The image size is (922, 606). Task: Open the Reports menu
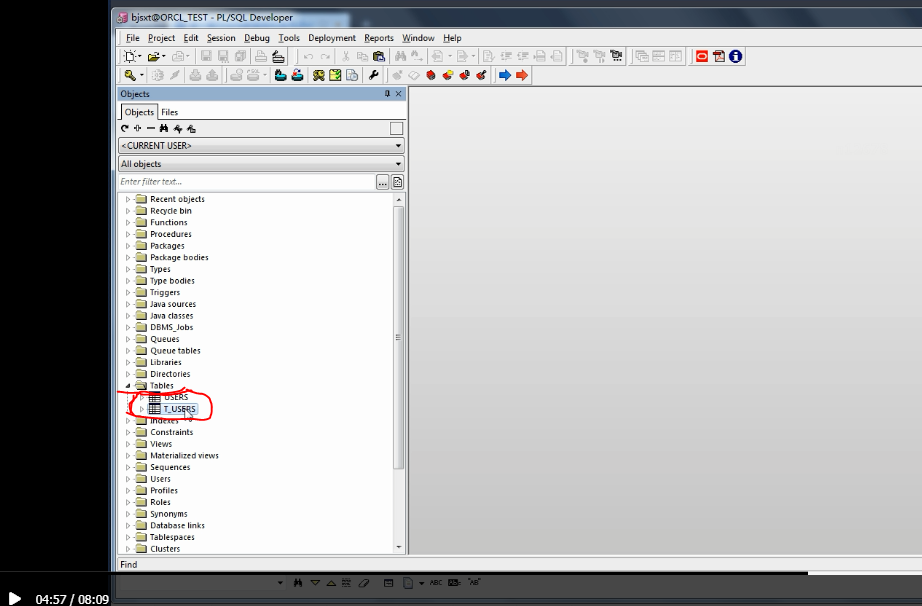tap(379, 38)
